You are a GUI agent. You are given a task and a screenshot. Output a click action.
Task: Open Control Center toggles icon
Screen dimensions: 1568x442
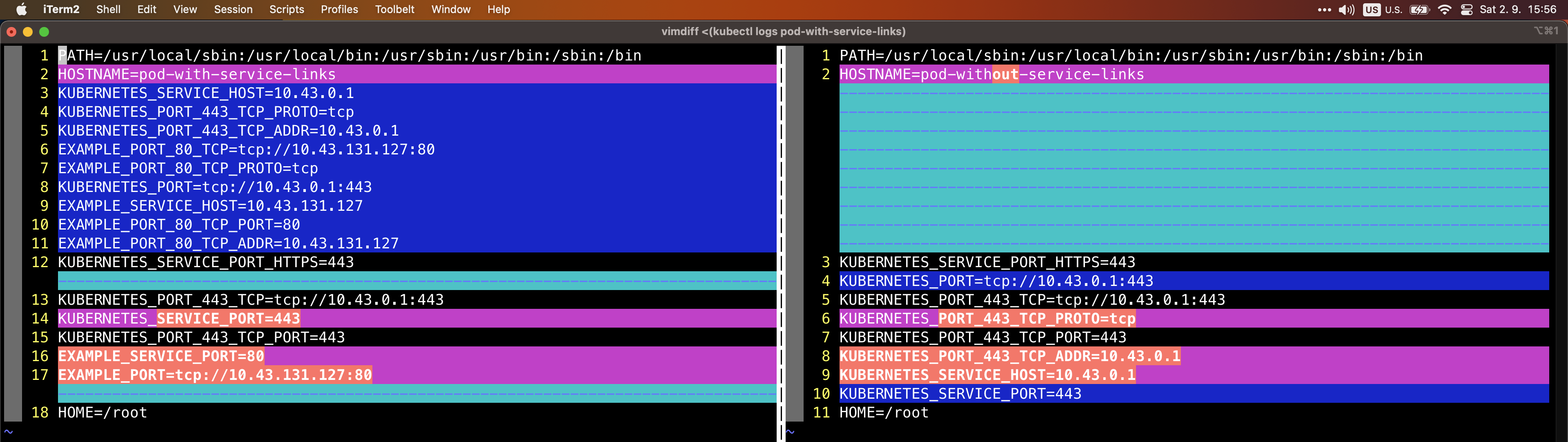[x=1467, y=10]
